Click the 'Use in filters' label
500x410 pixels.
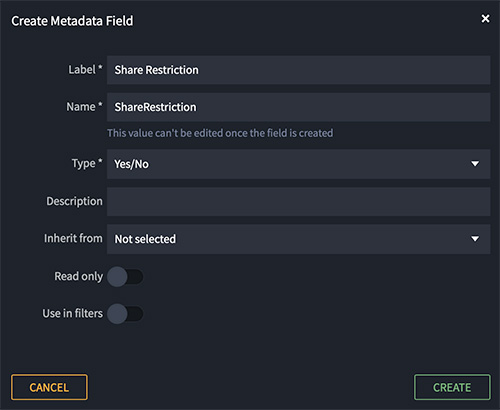click(73, 313)
